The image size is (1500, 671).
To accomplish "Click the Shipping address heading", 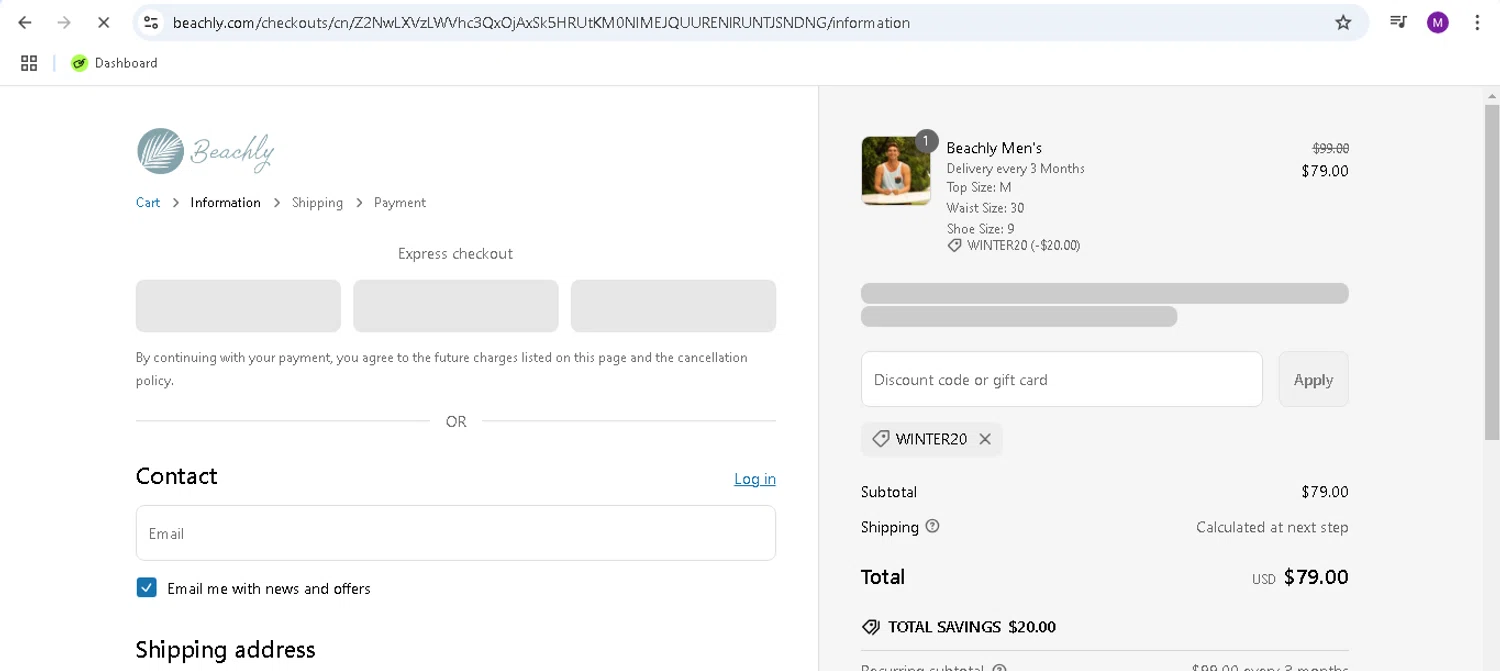I will [226, 649].
